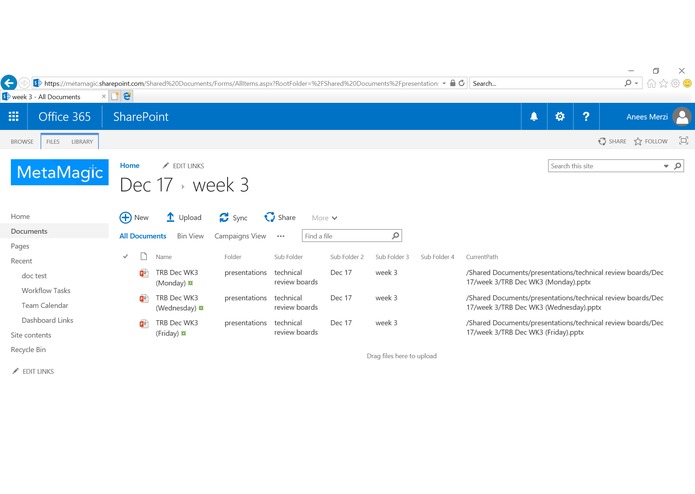Click the browser search magnifier icon
Screen dimensions: 695x494
click(x=628, y=83)
